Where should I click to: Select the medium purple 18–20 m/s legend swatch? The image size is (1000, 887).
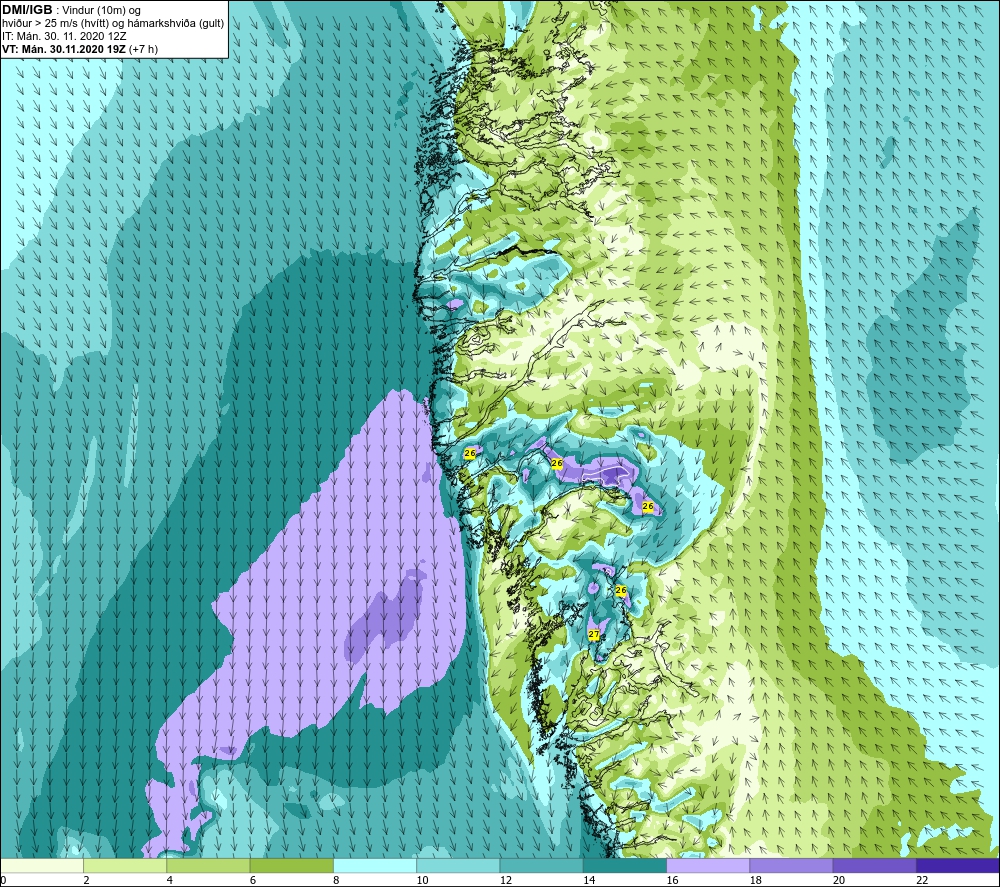(x=791, y=865)
